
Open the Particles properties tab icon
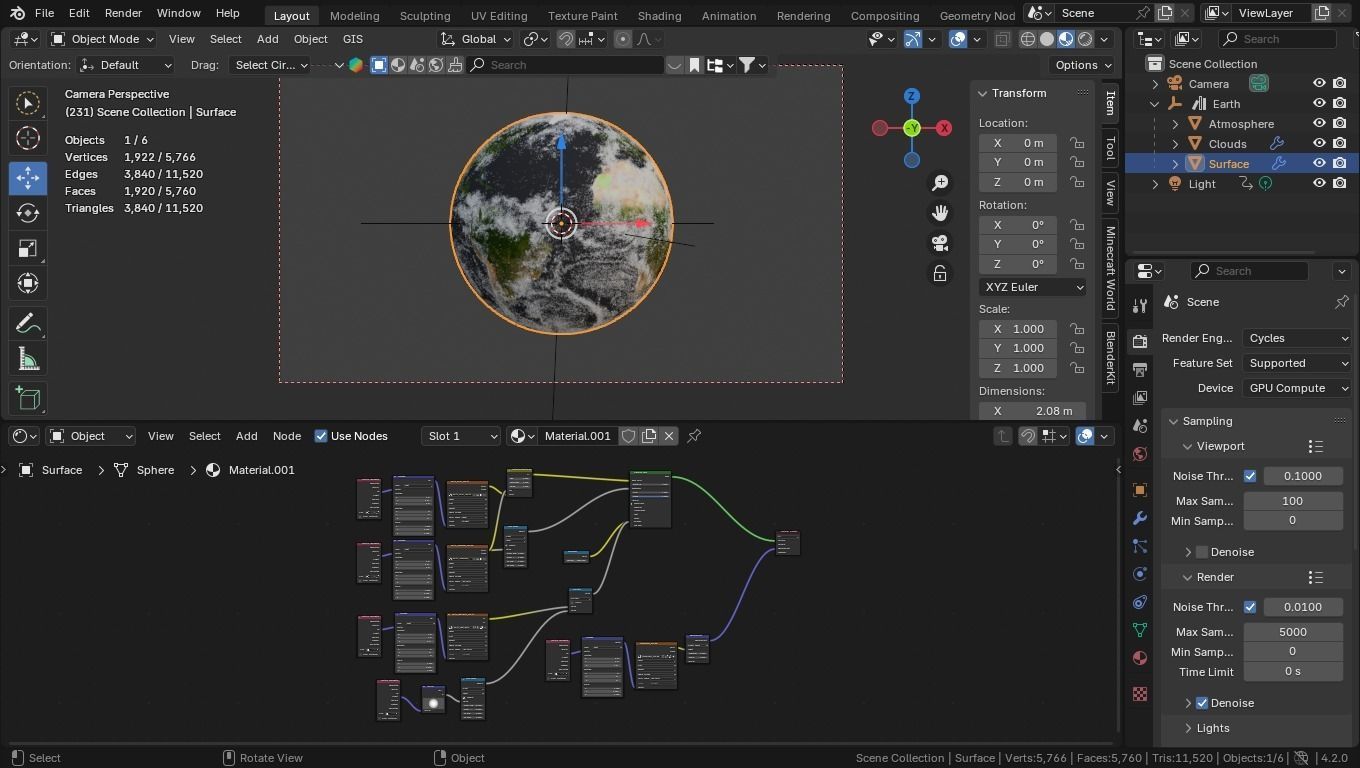click(1140, 546)
